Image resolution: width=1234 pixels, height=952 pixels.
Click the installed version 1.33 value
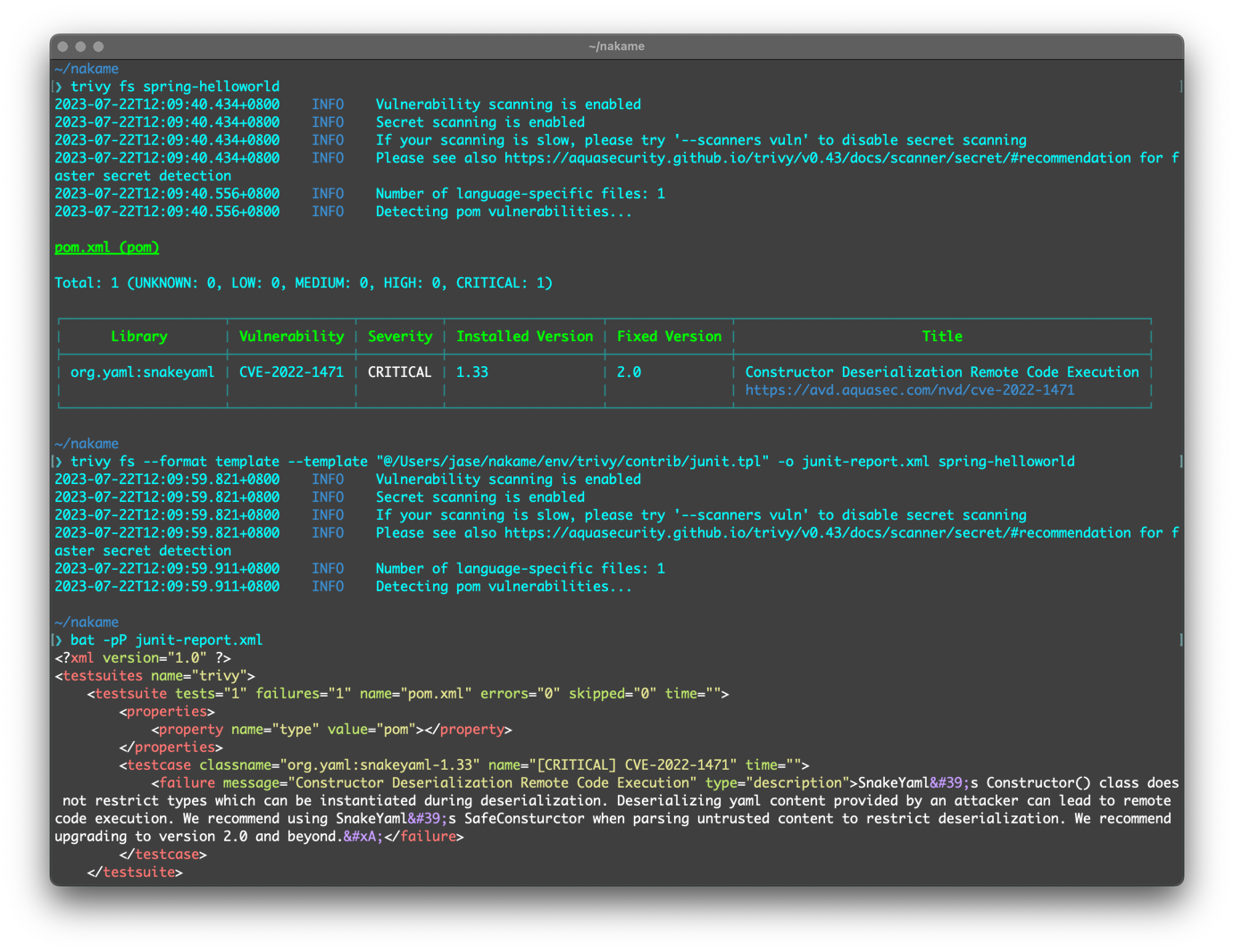pos(472,372)
